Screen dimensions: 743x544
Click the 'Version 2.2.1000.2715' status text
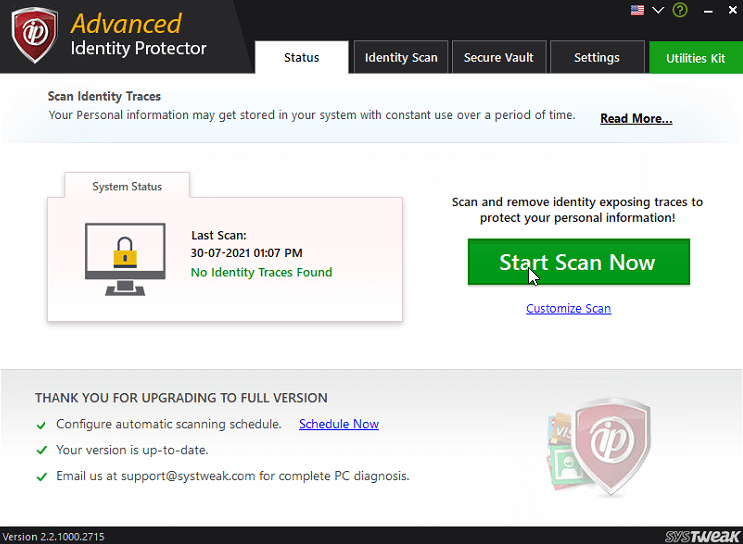pyautogui.click(x=53, y=536)
